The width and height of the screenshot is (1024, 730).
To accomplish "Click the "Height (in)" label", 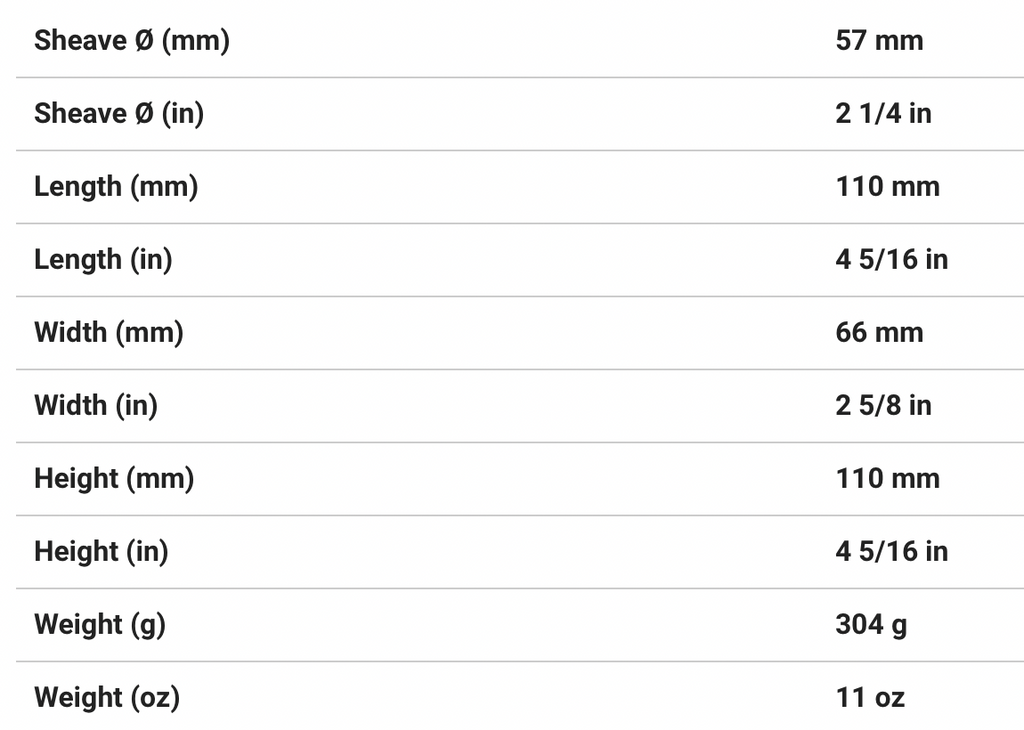I will (101, 552).
